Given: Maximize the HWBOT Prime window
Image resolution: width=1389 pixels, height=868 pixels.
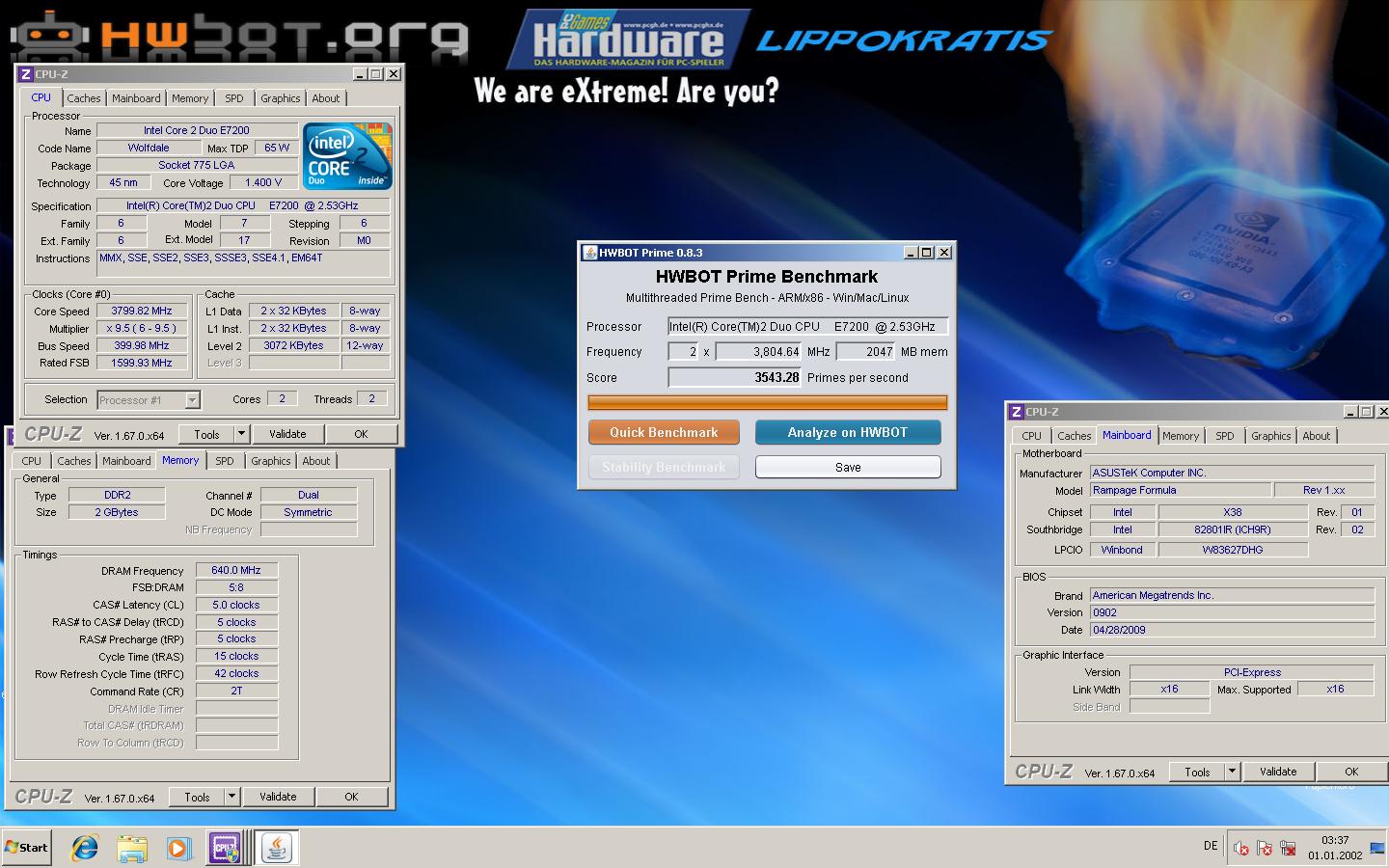Looking at the screenshot, I should [927, 253].
